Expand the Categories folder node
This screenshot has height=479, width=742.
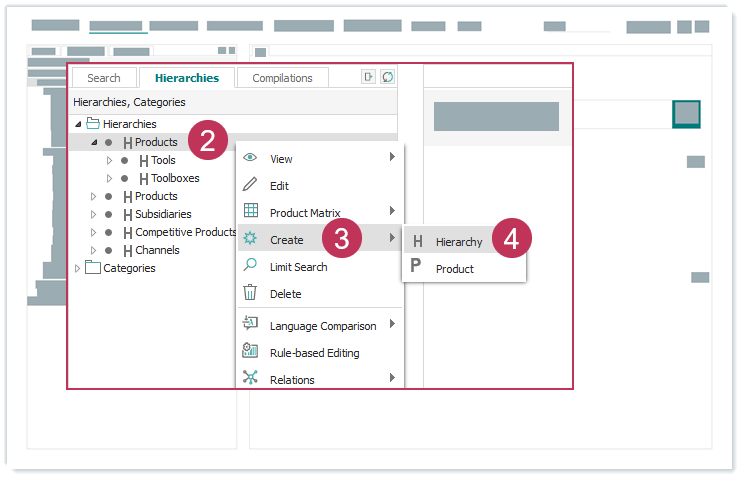78,268
